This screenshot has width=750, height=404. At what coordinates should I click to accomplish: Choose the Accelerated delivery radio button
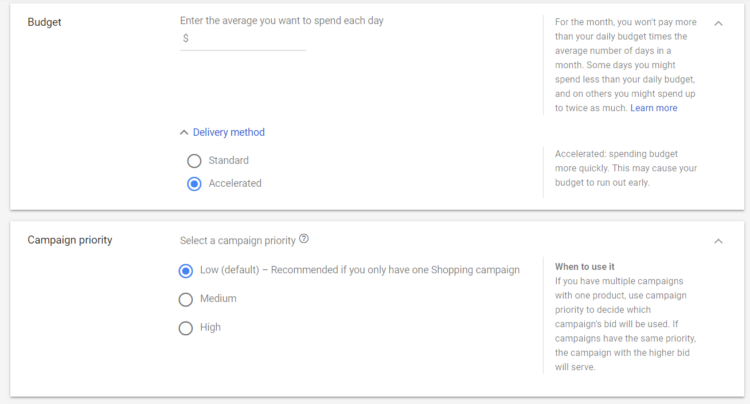[194, 184]
